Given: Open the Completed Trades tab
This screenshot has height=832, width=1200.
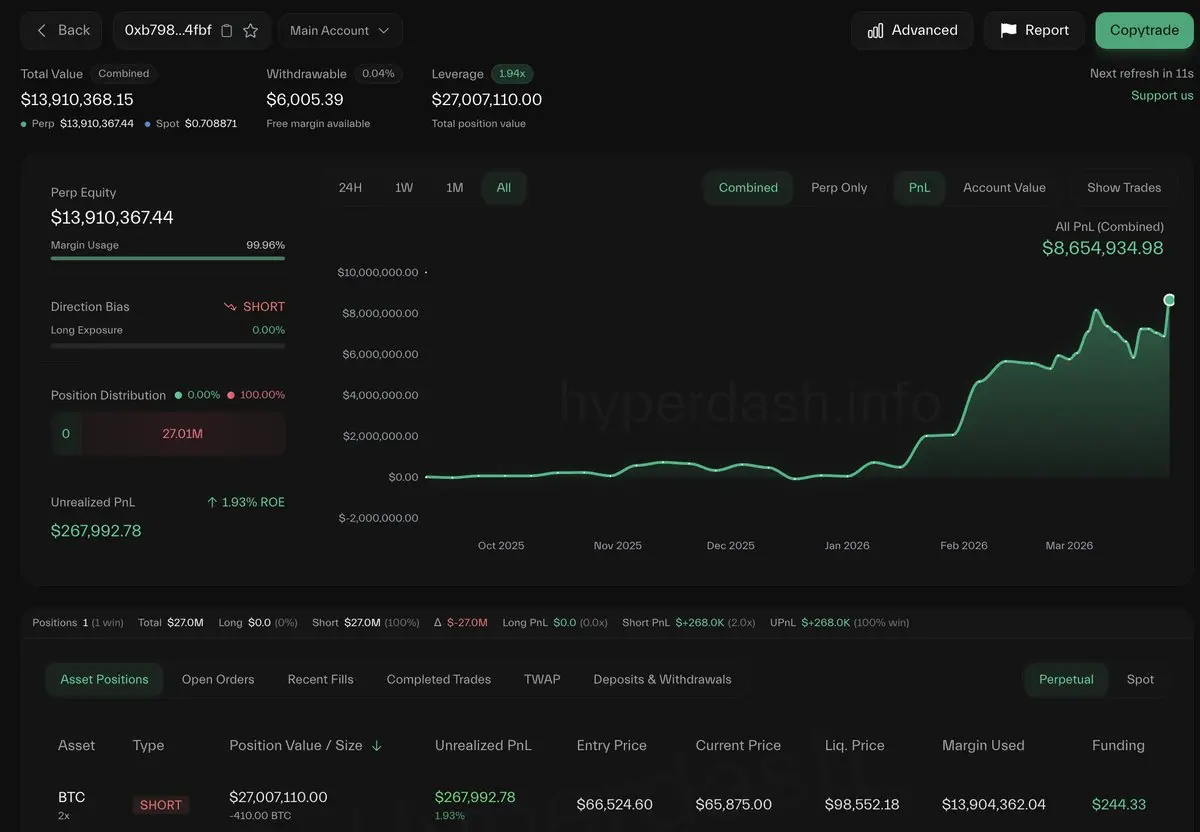Looking at the screenshot, I should tap(439, 680).
